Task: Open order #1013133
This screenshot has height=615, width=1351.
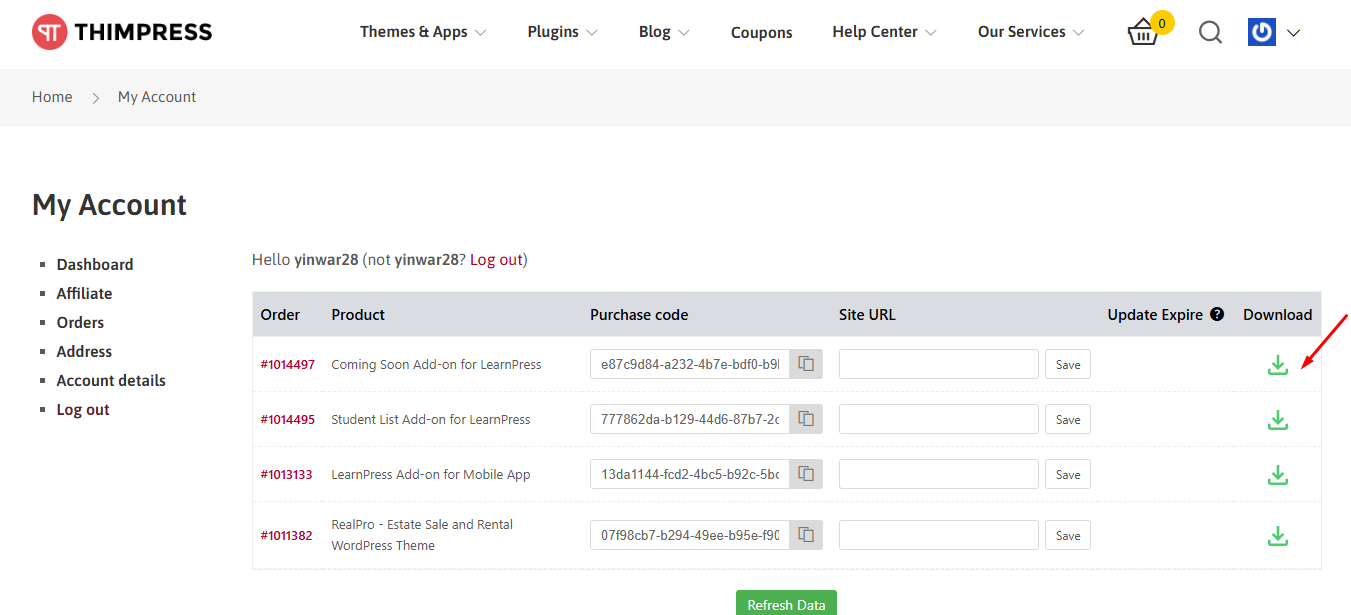Action: 286,475
